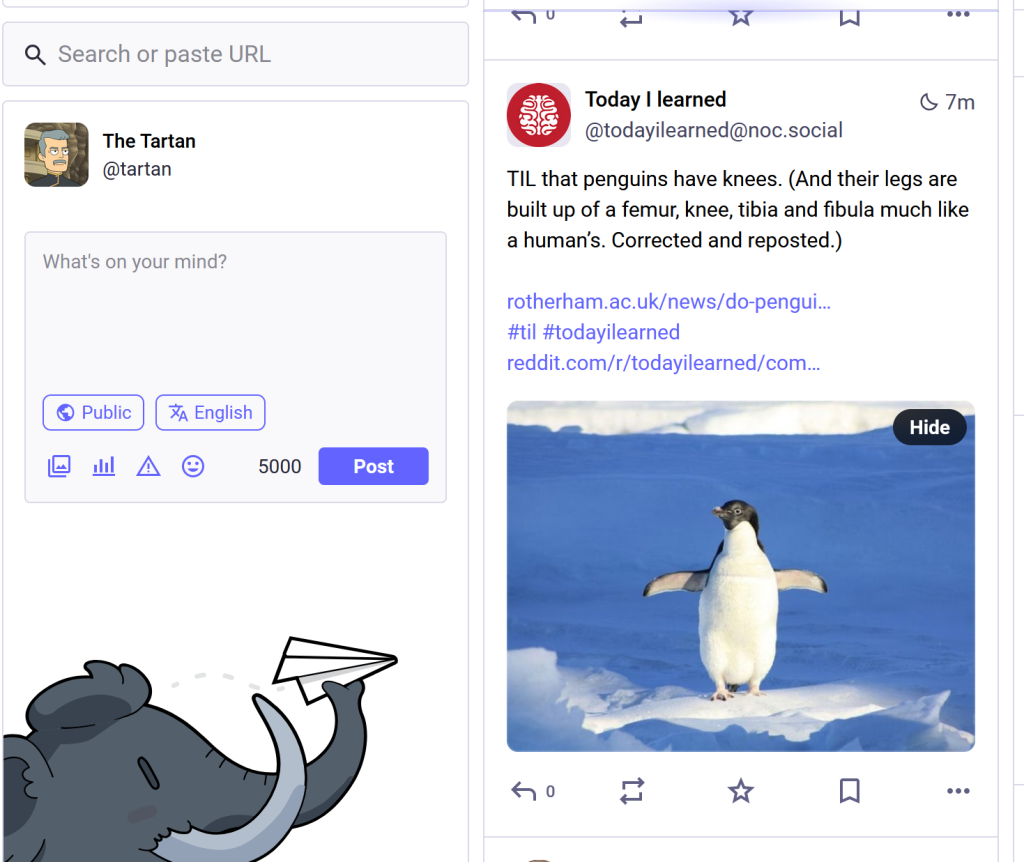Favorite the penguin post with star
This screenshot has width=1024, height=862.
[740, 791]
